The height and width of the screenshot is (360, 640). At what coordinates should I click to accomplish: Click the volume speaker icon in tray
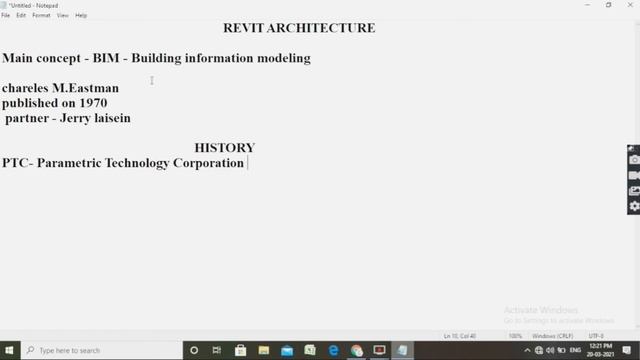pos(550,350)
